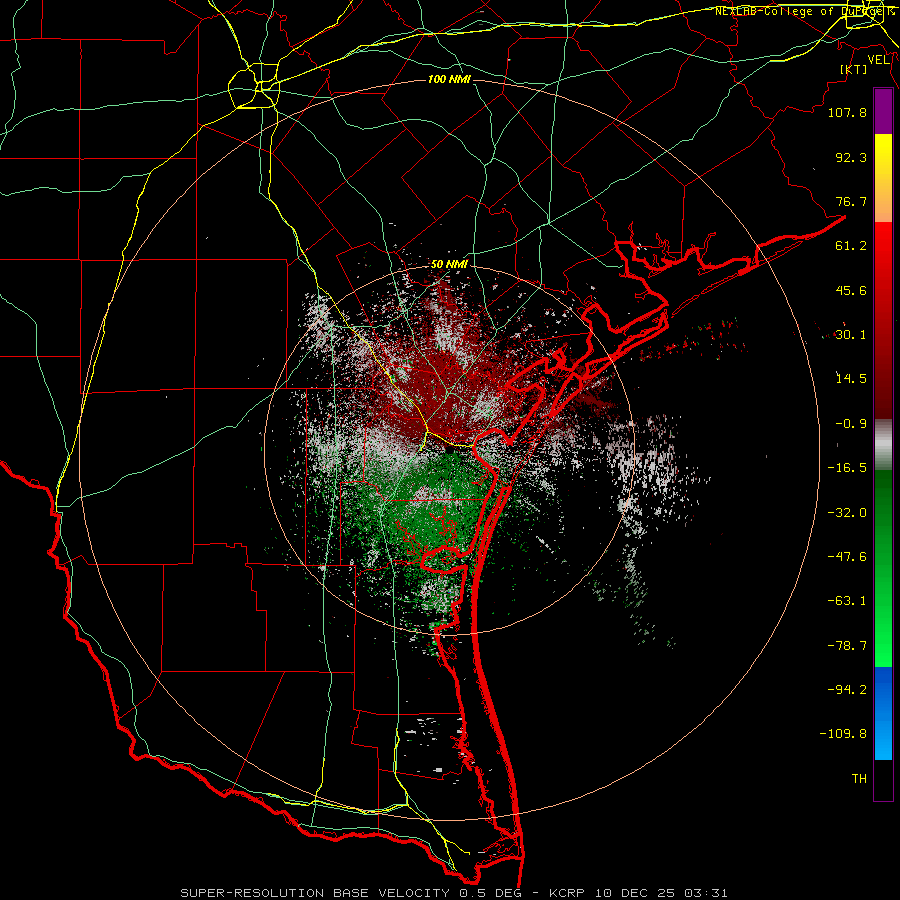Click the [KT] units label

(x=854, y=69)
